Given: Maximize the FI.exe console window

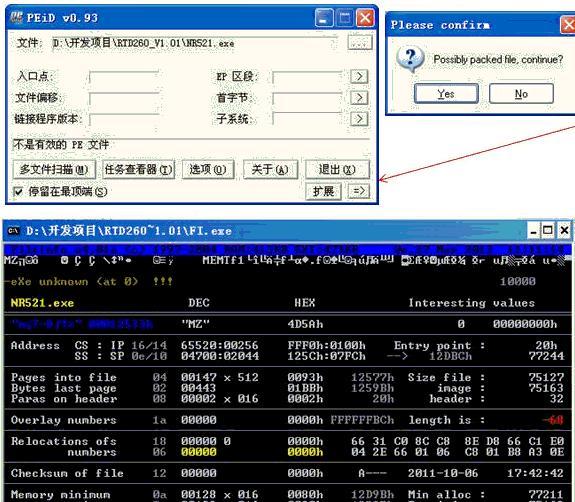Looking at the screenshot, I should point(548,231).
